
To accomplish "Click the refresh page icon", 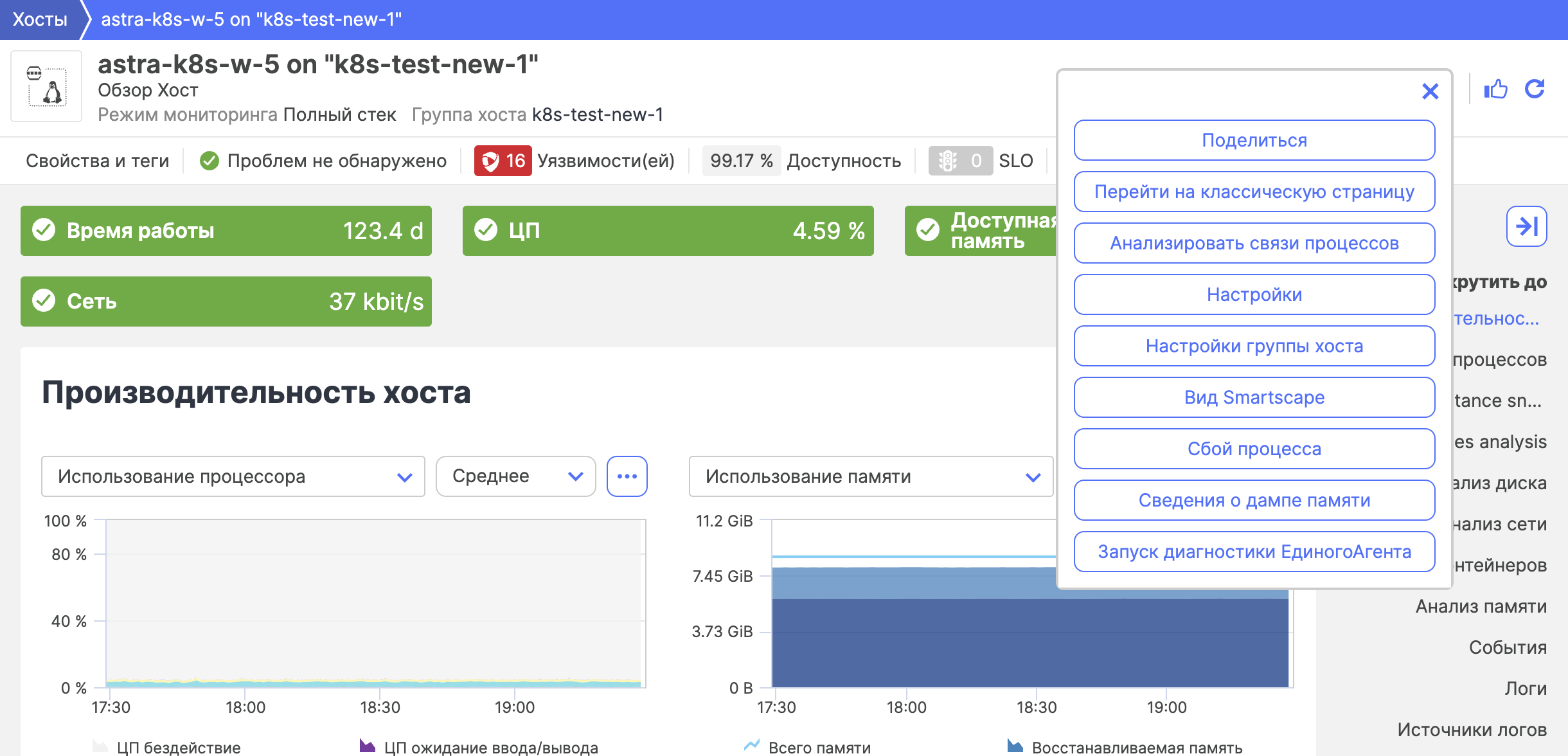I will coord(1535,89).
